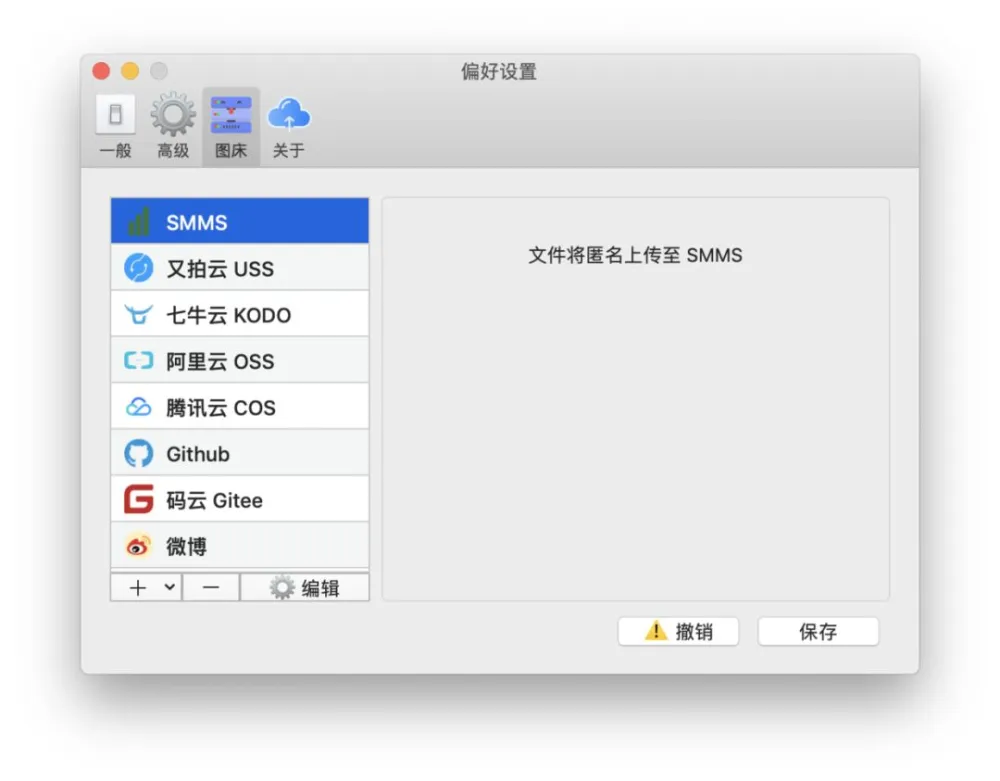The width and height of the screenshot is (1000, 781).
Task: Select the 码云 Gitee row
Action: pos(240,499)
